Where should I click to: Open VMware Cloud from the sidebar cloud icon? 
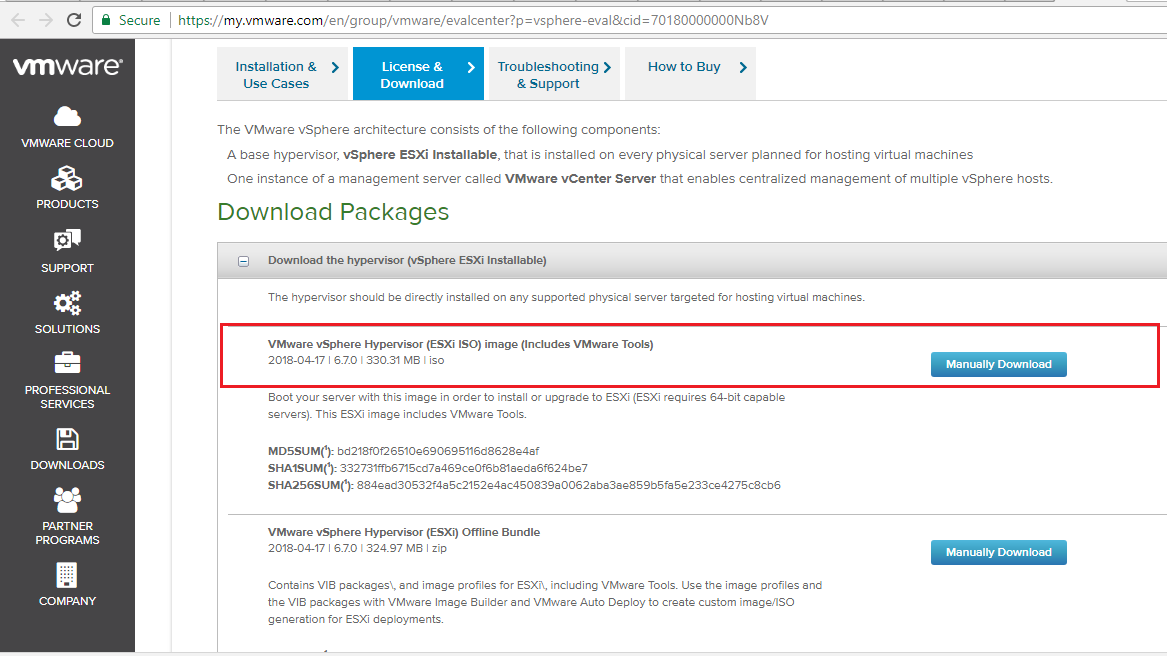[x=67, y=117]
